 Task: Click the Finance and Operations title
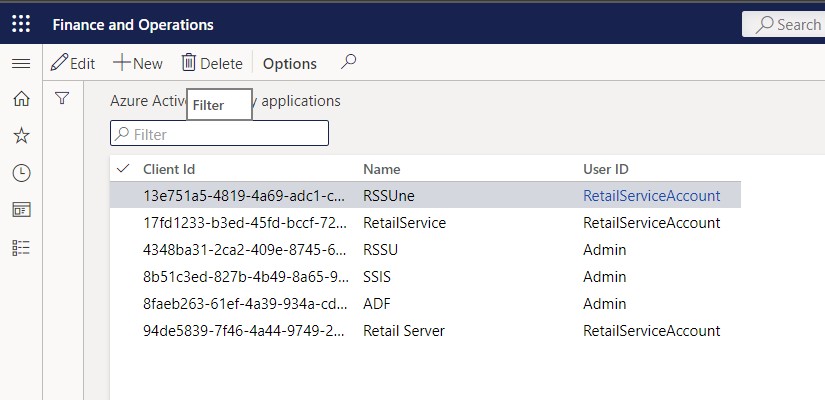pyautogui.click(x=133, y=25)
